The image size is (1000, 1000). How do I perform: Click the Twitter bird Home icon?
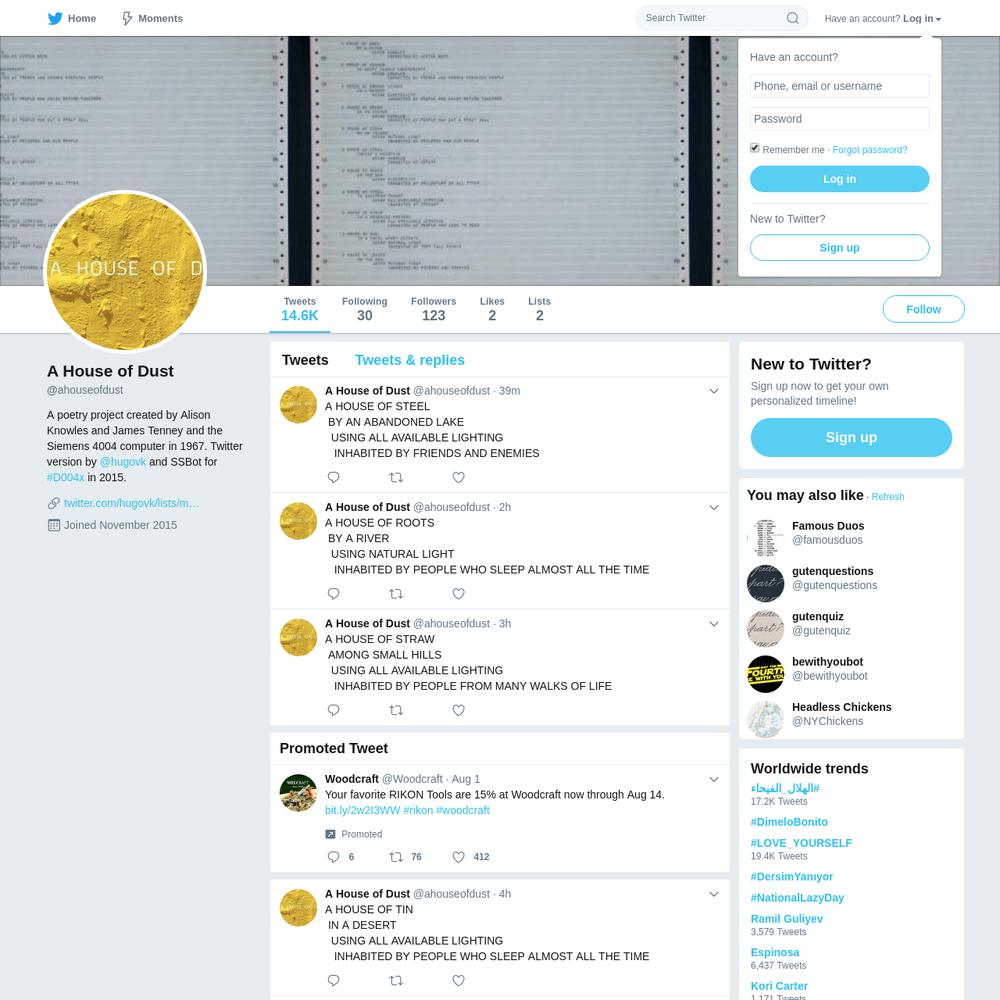pos(55,18)
